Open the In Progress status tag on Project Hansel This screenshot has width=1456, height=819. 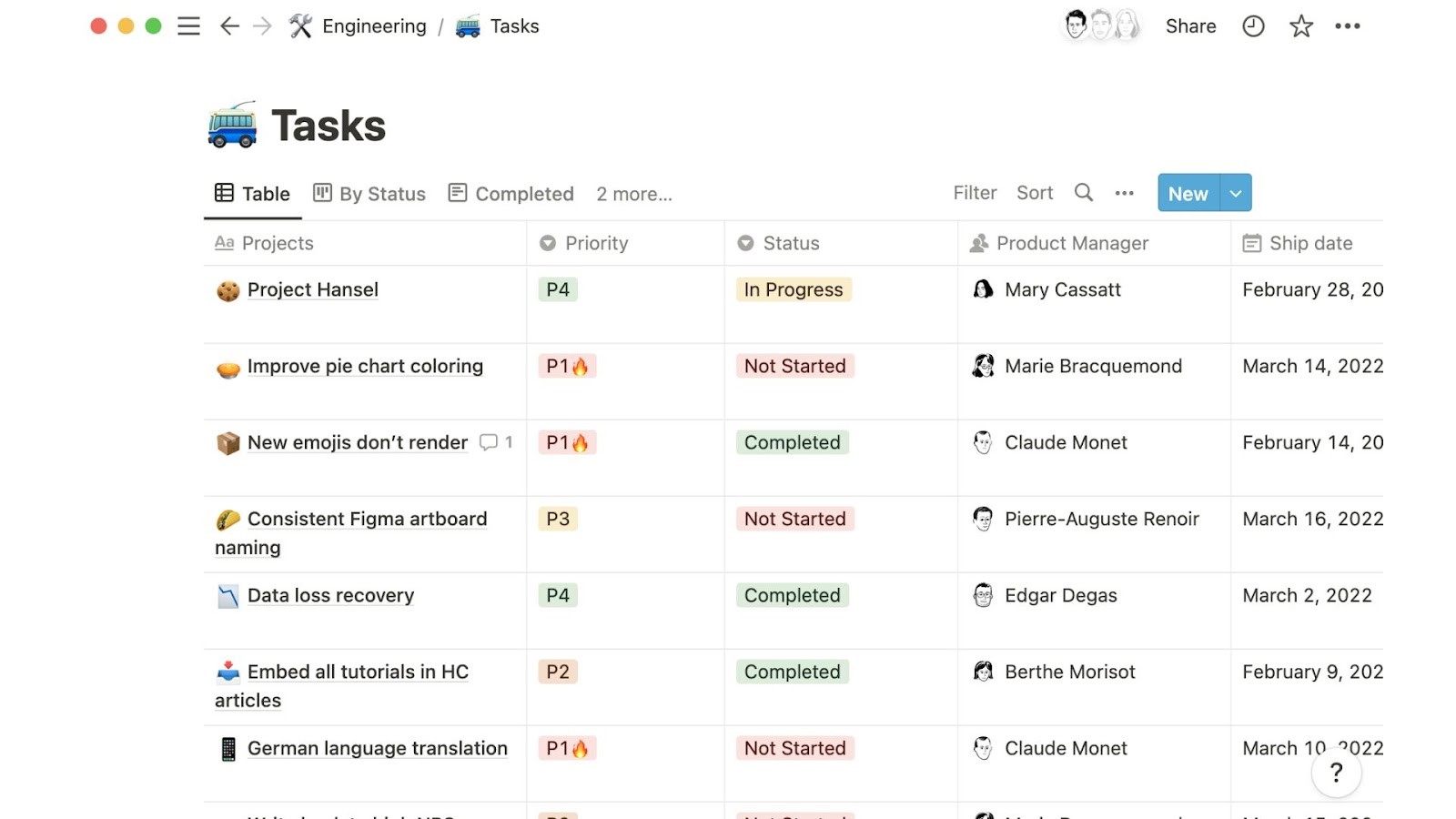click(x=793, y=289)
